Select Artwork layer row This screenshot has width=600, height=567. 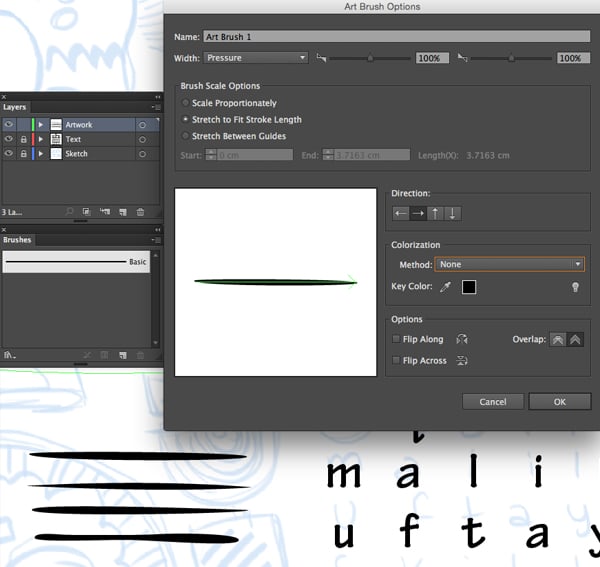click(x=80, y=125)
